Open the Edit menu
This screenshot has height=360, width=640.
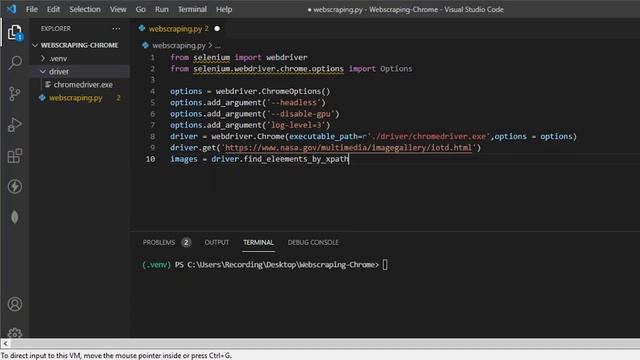point(53,9)
